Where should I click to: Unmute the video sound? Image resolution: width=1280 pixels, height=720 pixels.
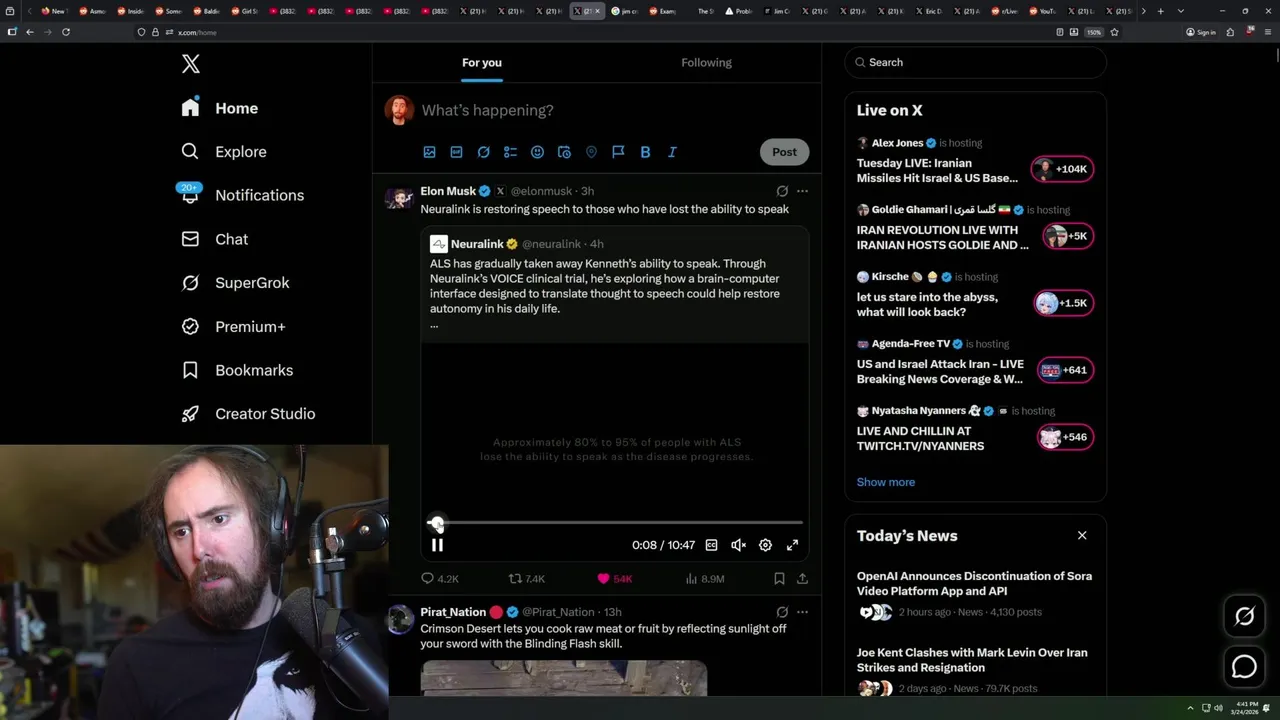738,545
